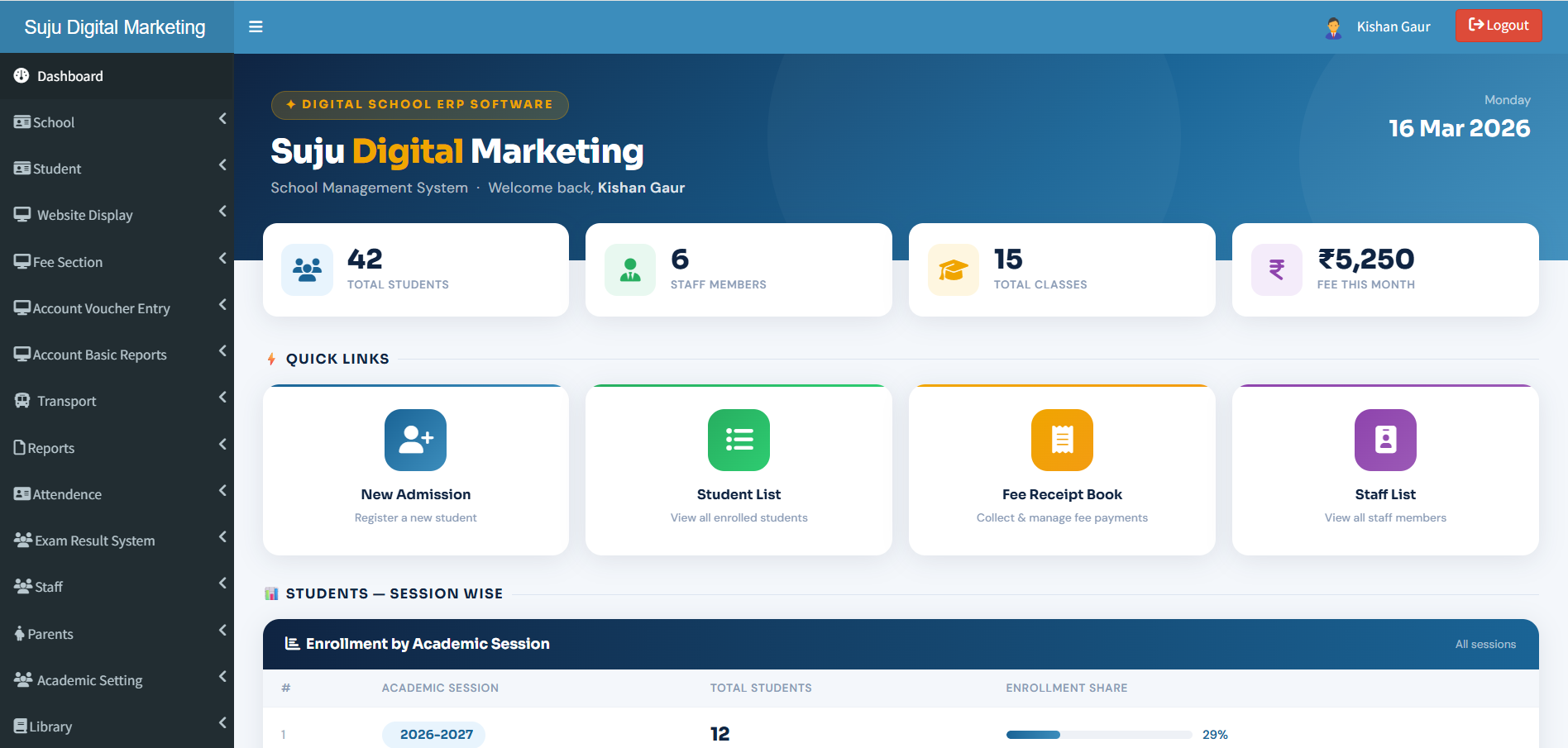Open the Dashboard icon in sidebar
The height and width of the screenshot is (748, 1568).
(x=22, y=75)
